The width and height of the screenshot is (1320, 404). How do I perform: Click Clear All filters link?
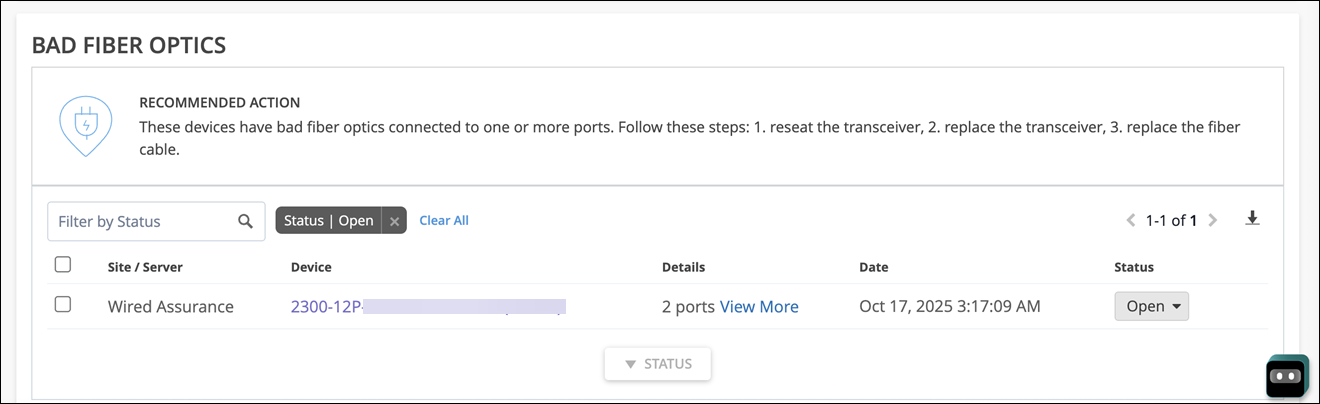[x=444, y=220]
